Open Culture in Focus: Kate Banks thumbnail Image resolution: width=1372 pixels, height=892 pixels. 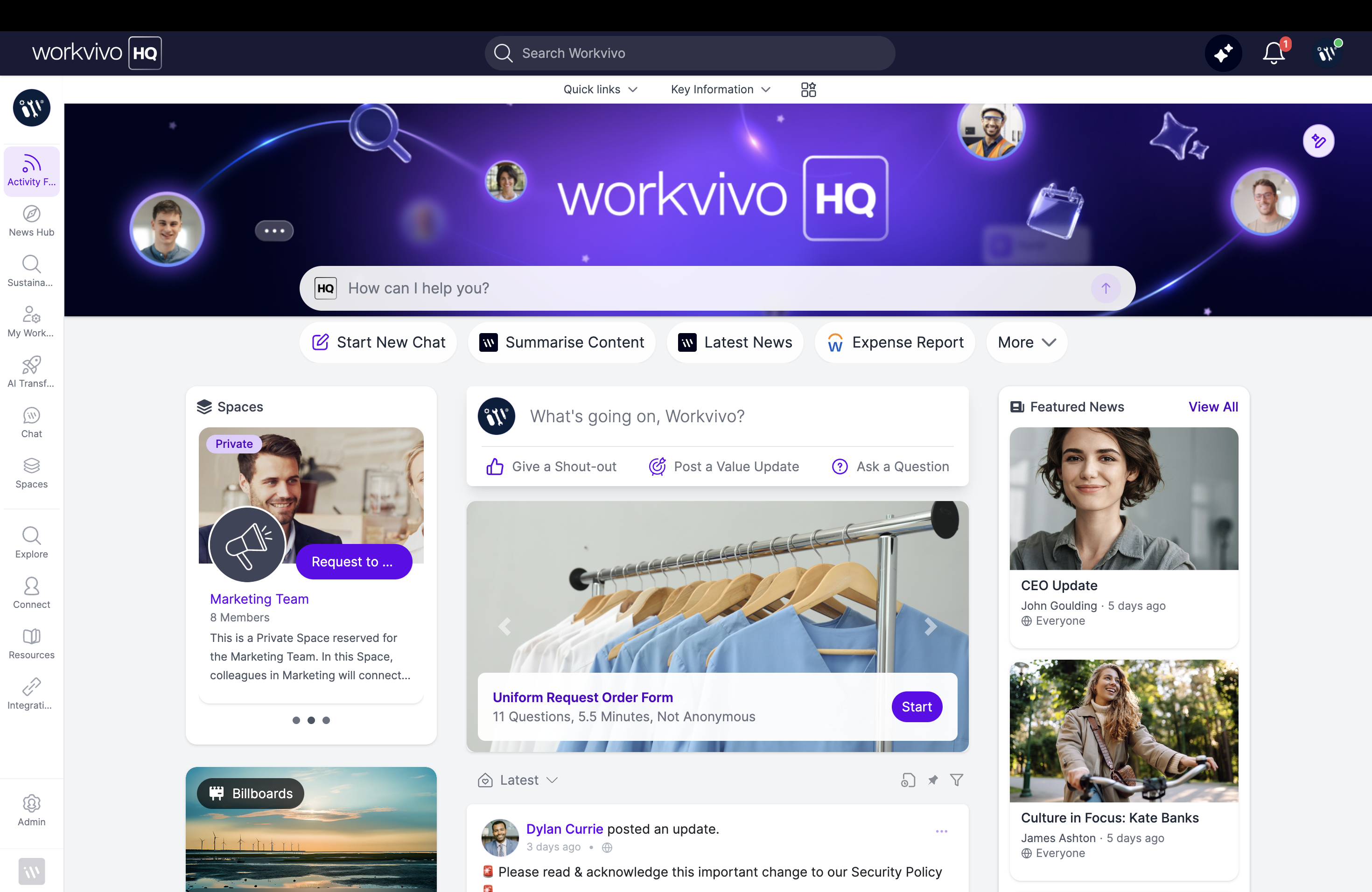click(1124, 731)
